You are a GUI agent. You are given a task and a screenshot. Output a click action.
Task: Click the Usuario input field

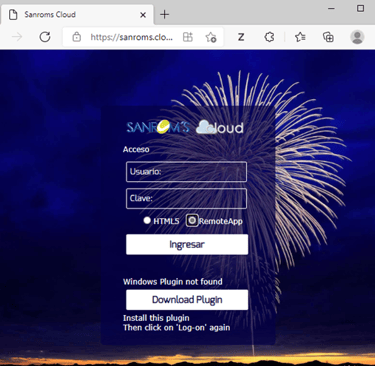186,172
